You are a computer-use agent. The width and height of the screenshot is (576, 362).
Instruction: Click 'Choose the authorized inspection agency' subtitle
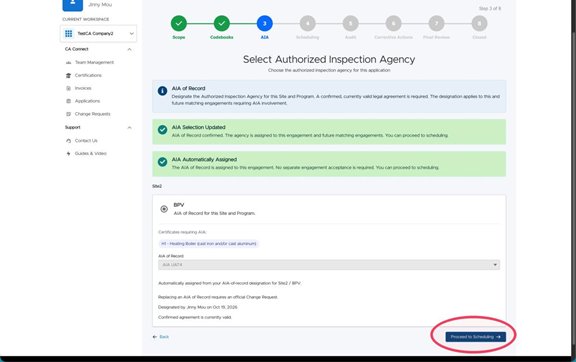[x=329, y=70]
